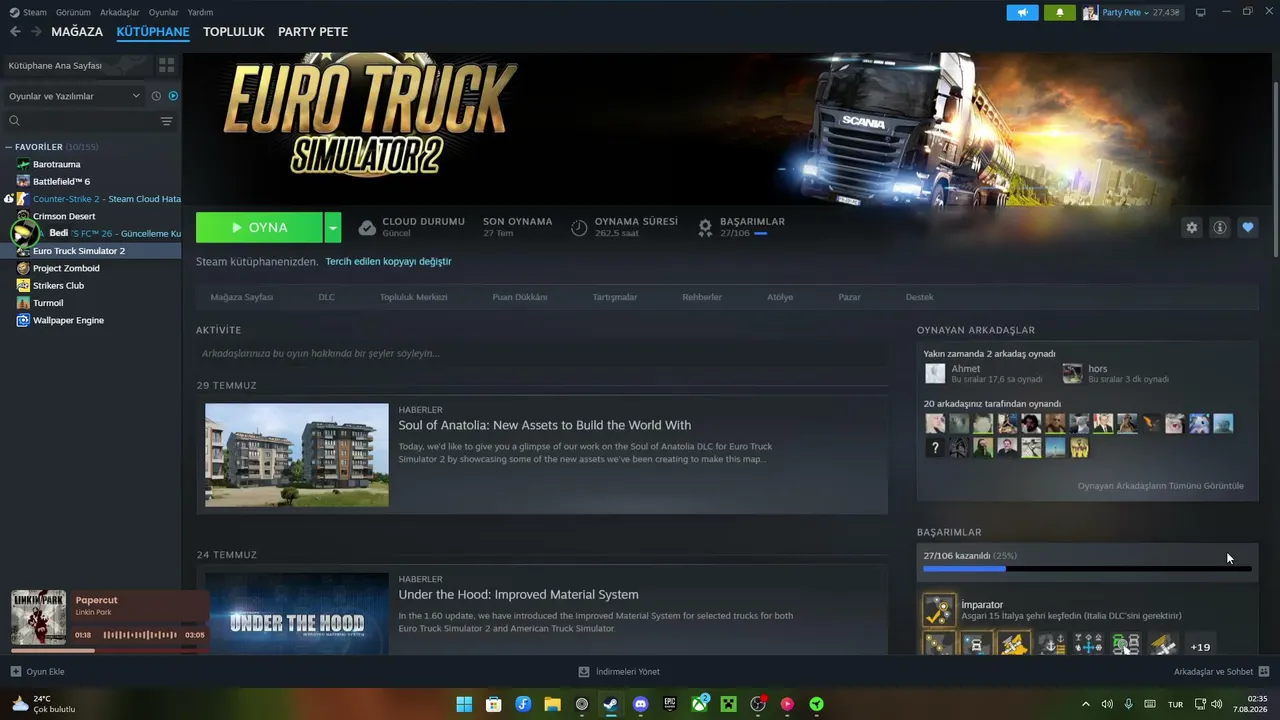Image resolution: width=1280 pixels, height=720 pixels.
Task: Open the Puan Dükkânı link
Action: [520, 297]
